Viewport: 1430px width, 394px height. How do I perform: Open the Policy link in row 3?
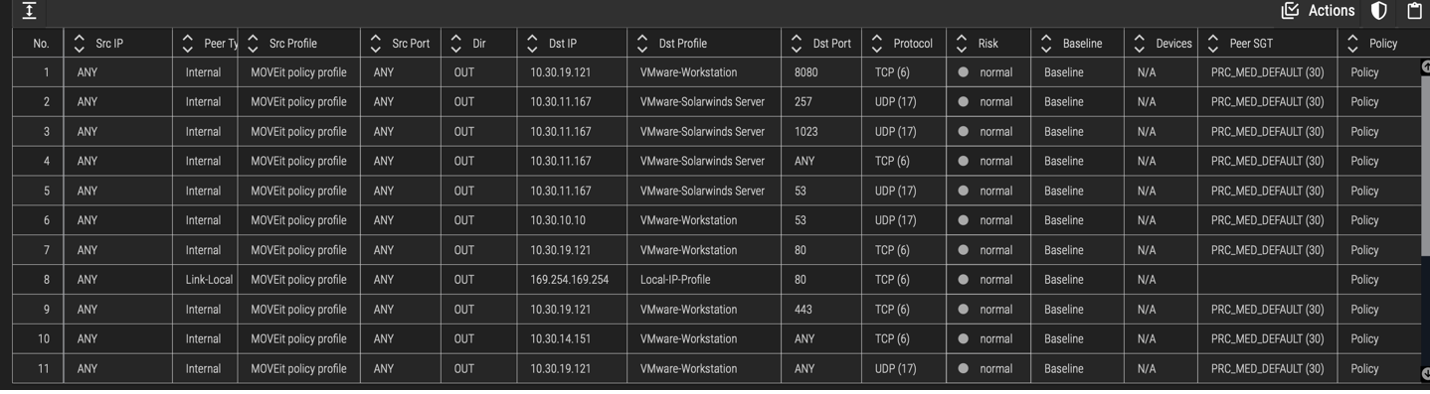click(1364, 132)
